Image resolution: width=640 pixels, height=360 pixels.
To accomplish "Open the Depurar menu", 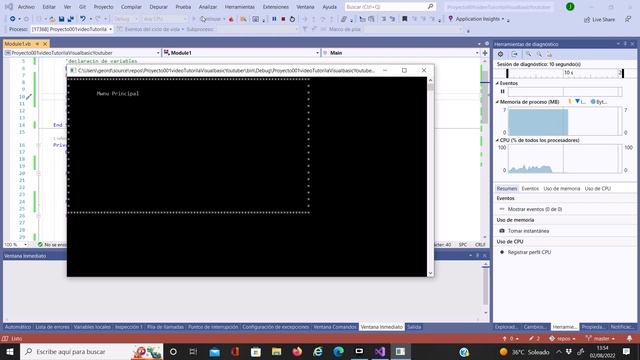I will coord(158,7).
